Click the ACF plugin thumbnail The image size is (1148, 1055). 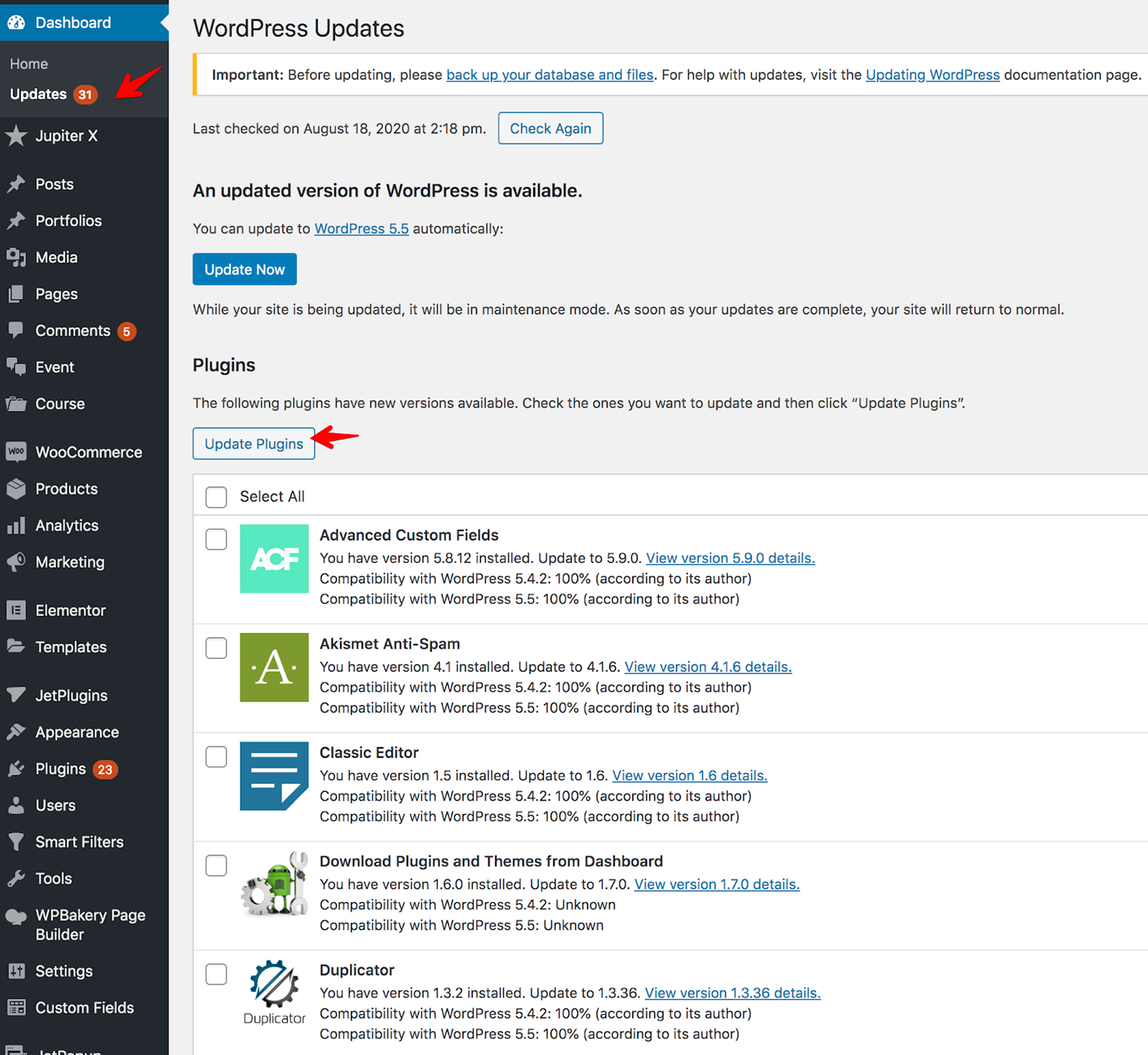[274, 559]
